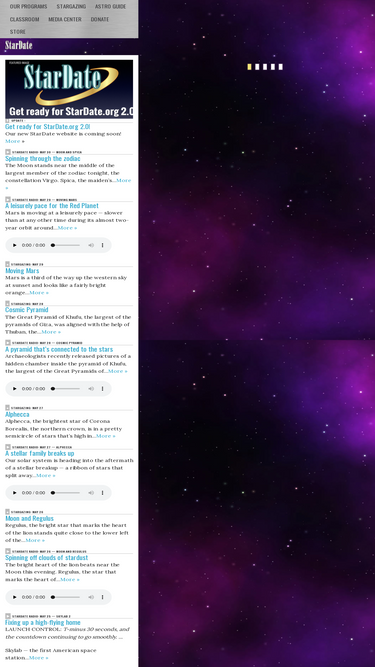Image resolution: width=375 pixels, height=667 pixels.
Task: Click category icon beside UPDATE label
Action: (7, 120)
